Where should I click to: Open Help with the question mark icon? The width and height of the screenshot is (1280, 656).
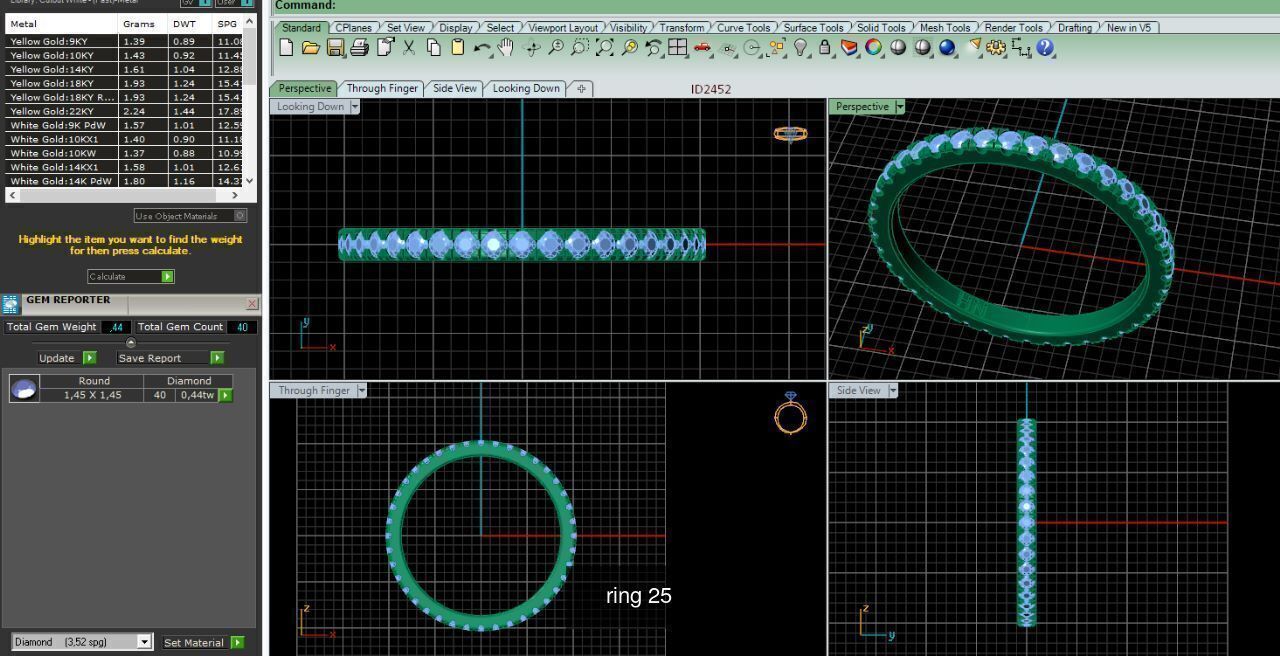pyautogui.click(x=1045, y=47)
